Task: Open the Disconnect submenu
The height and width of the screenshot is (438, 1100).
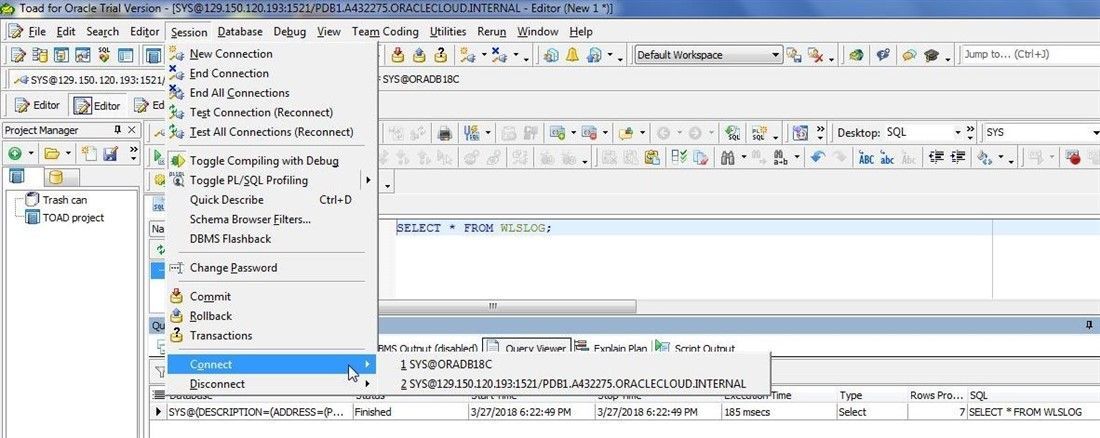Action: pyautogui.click(x=271, y=384)
